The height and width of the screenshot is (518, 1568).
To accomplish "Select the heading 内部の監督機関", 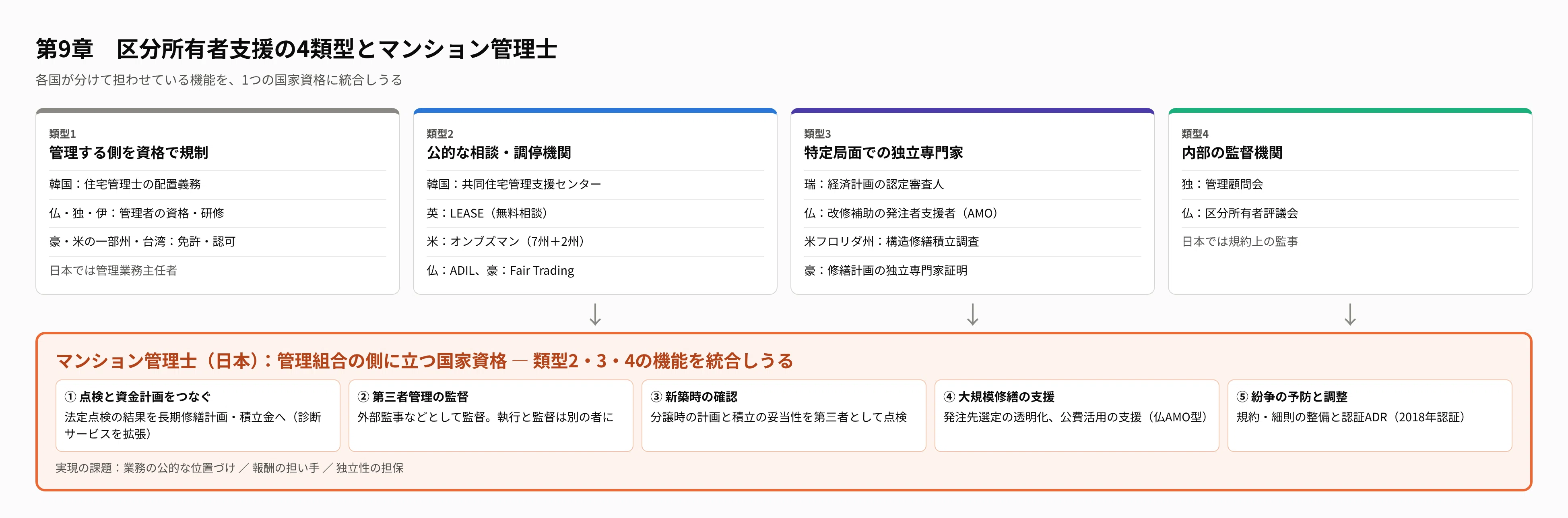I will coord(1232,152).
